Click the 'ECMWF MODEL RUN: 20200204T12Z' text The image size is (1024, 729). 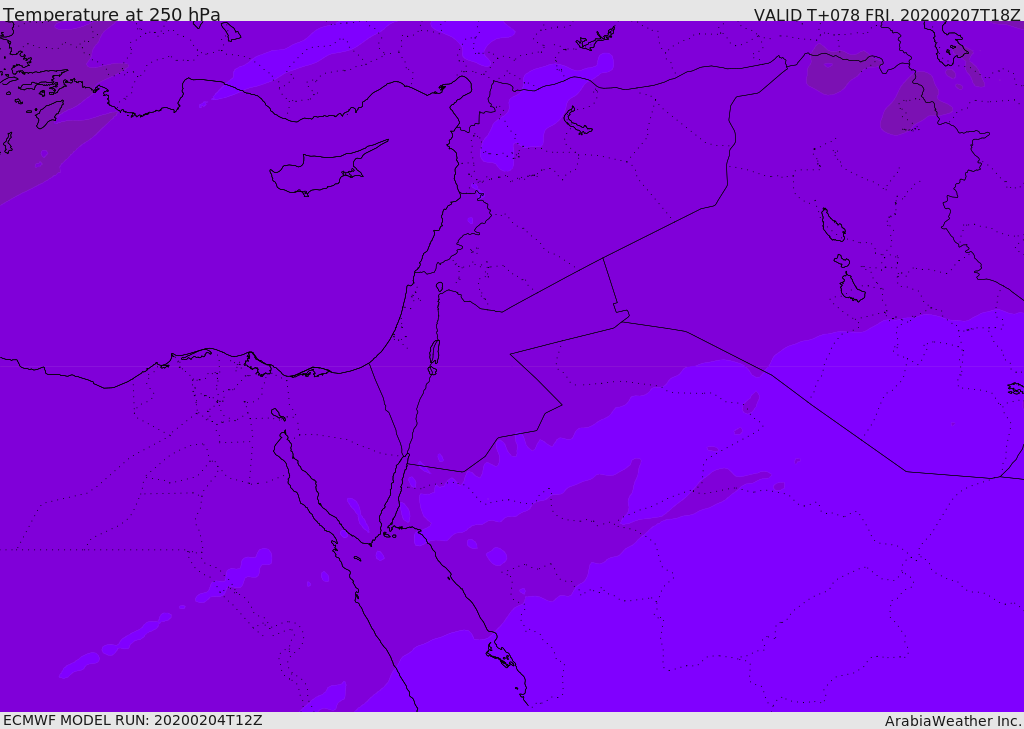[133, 720]
